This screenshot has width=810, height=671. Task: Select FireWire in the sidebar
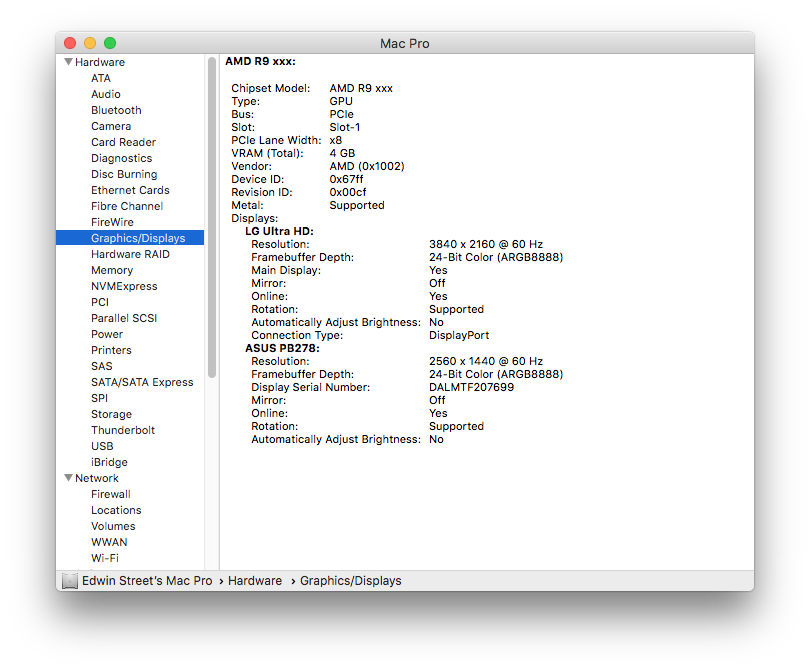112,222
